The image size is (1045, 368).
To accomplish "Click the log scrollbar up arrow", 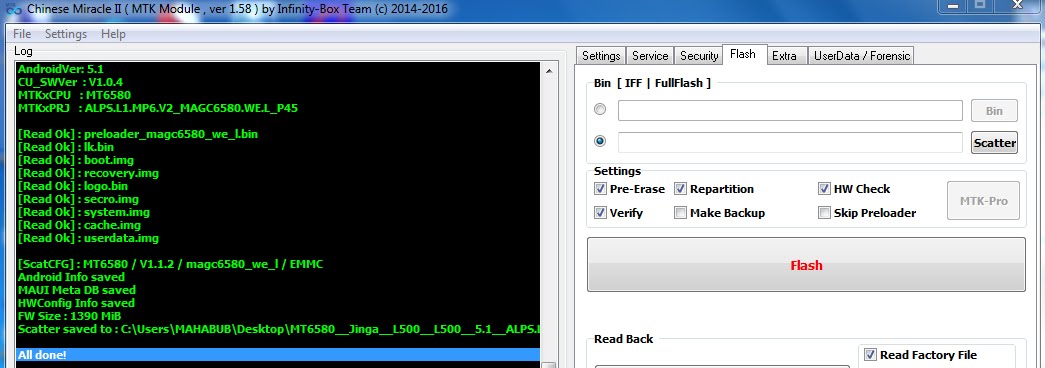I will click(x=549, y=71).
